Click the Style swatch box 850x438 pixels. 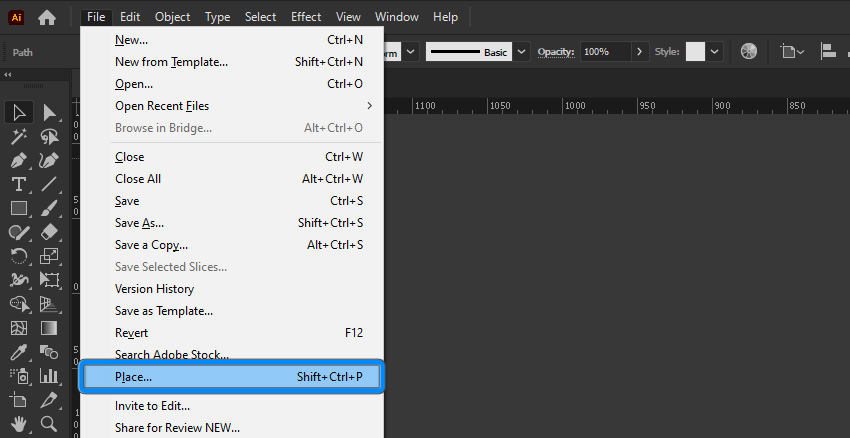[x=696, y=52]
